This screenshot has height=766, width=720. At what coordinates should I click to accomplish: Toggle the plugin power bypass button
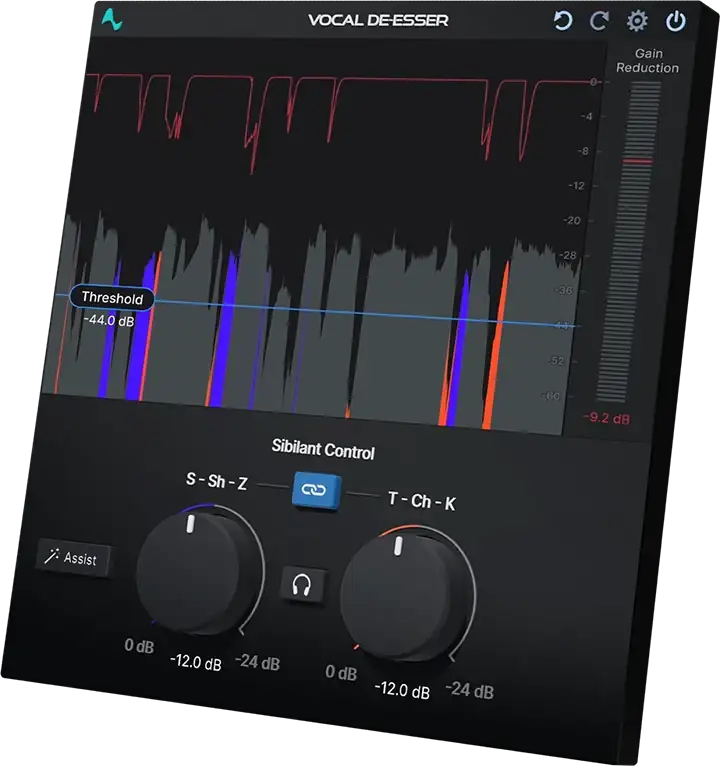676,21
